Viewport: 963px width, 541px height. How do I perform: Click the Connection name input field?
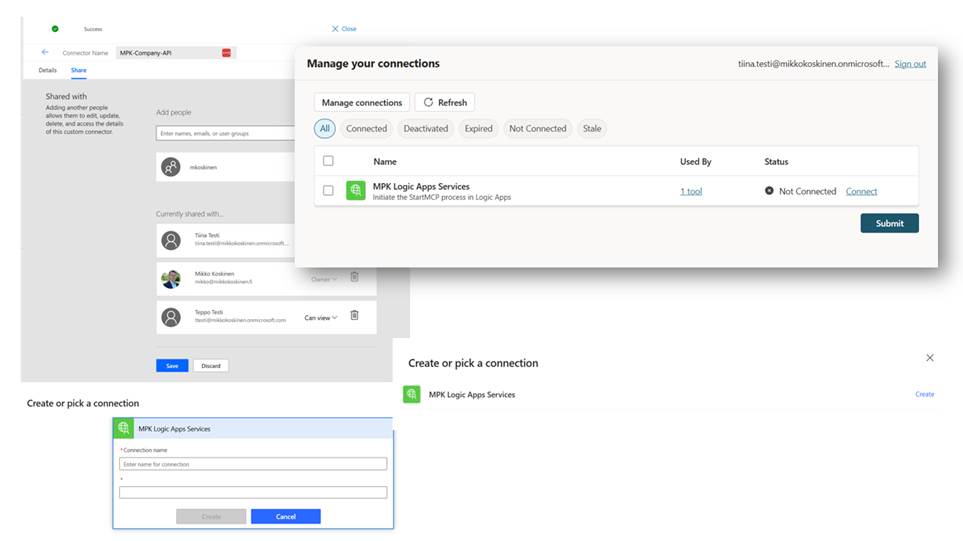coord(252,464)
